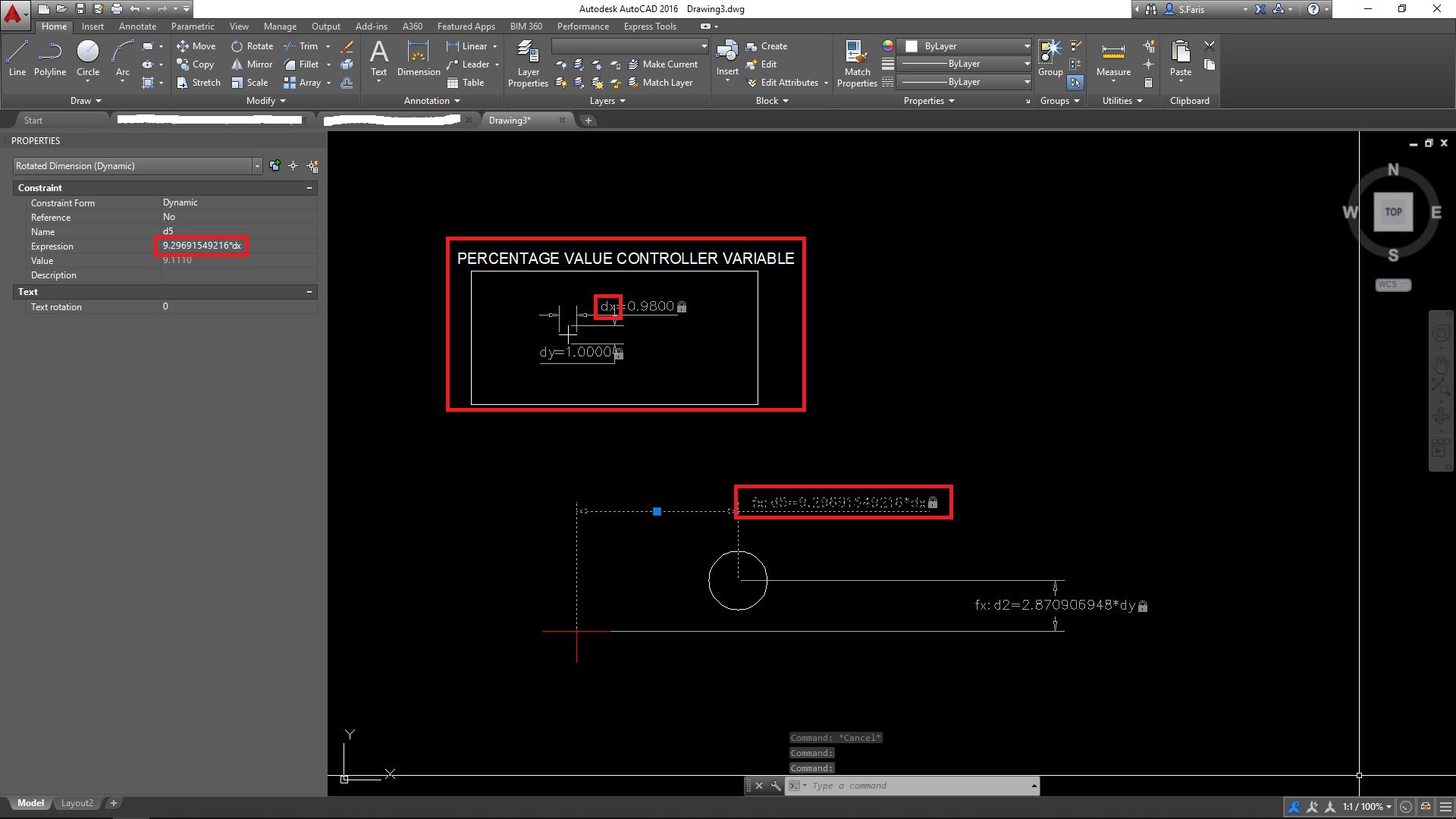Switch to Layout2
This screenshot has width=1456, height=819.
tap(77, 802)
